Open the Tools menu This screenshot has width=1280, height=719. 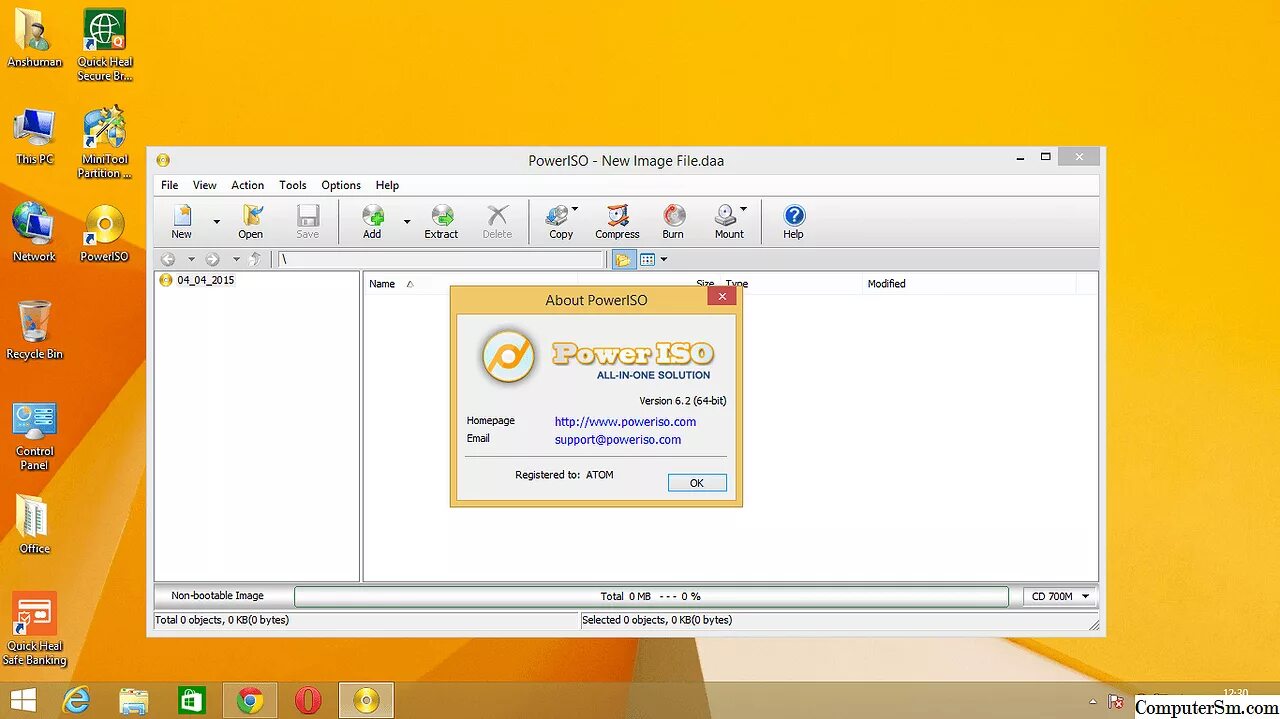(x=293, y=185)
